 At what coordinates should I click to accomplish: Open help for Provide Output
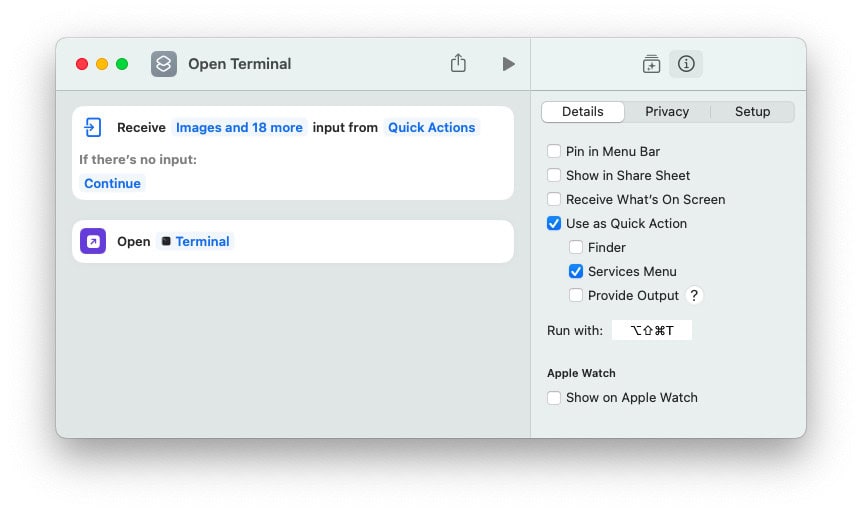click(694, 295)
